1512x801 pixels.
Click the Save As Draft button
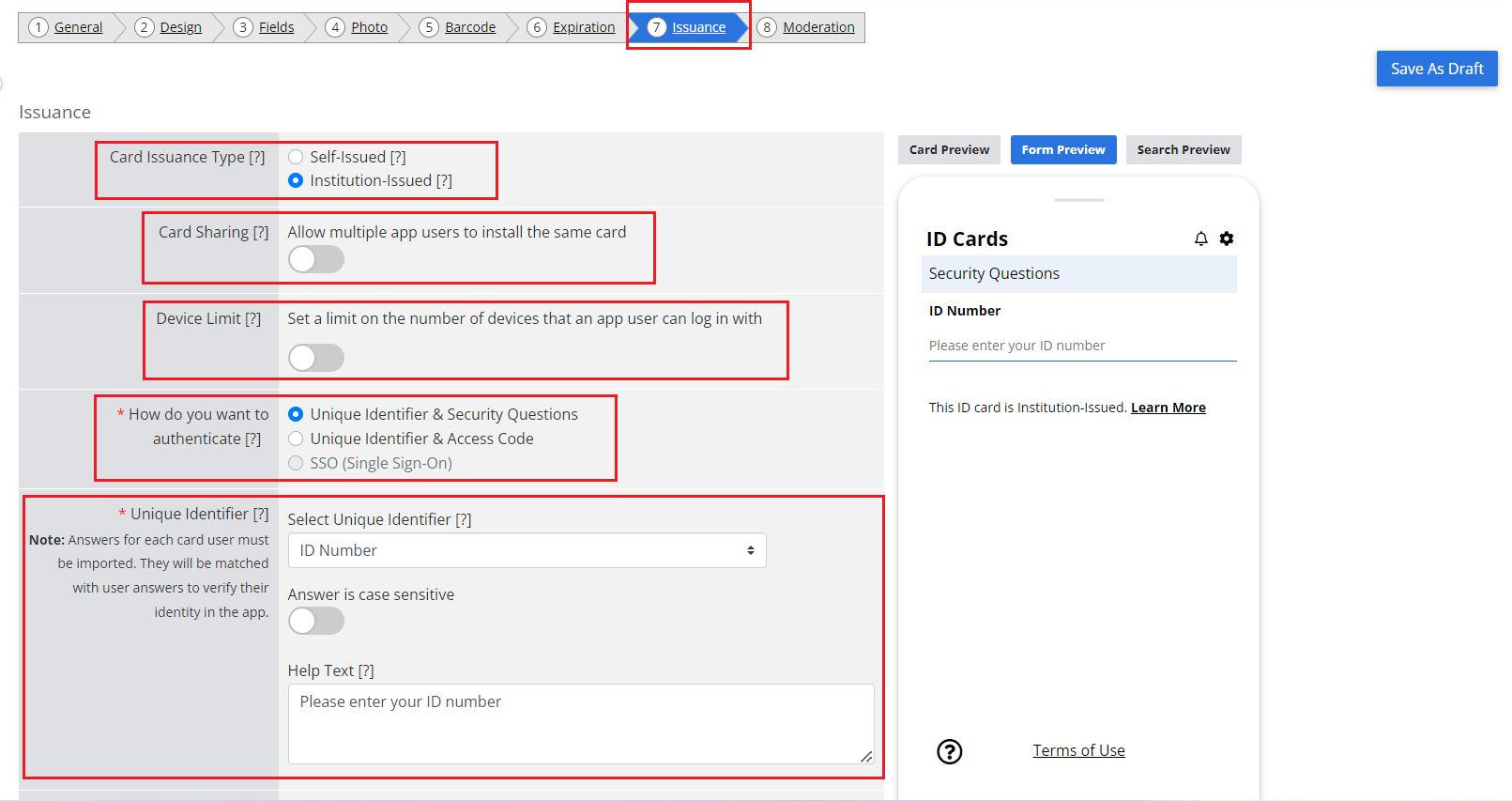[1437, 69]
